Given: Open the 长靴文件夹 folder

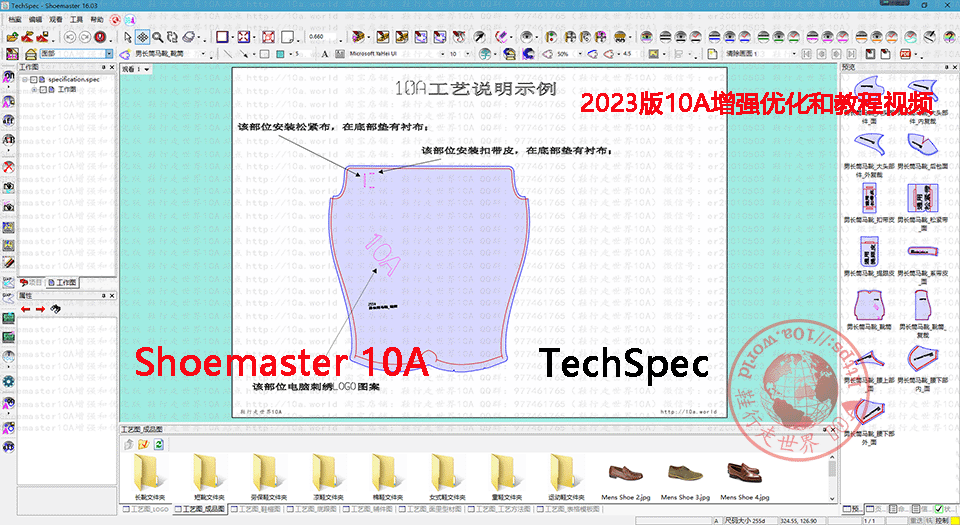Looking at the screenshot, I should pyautogui.click(x=149, y=477).
